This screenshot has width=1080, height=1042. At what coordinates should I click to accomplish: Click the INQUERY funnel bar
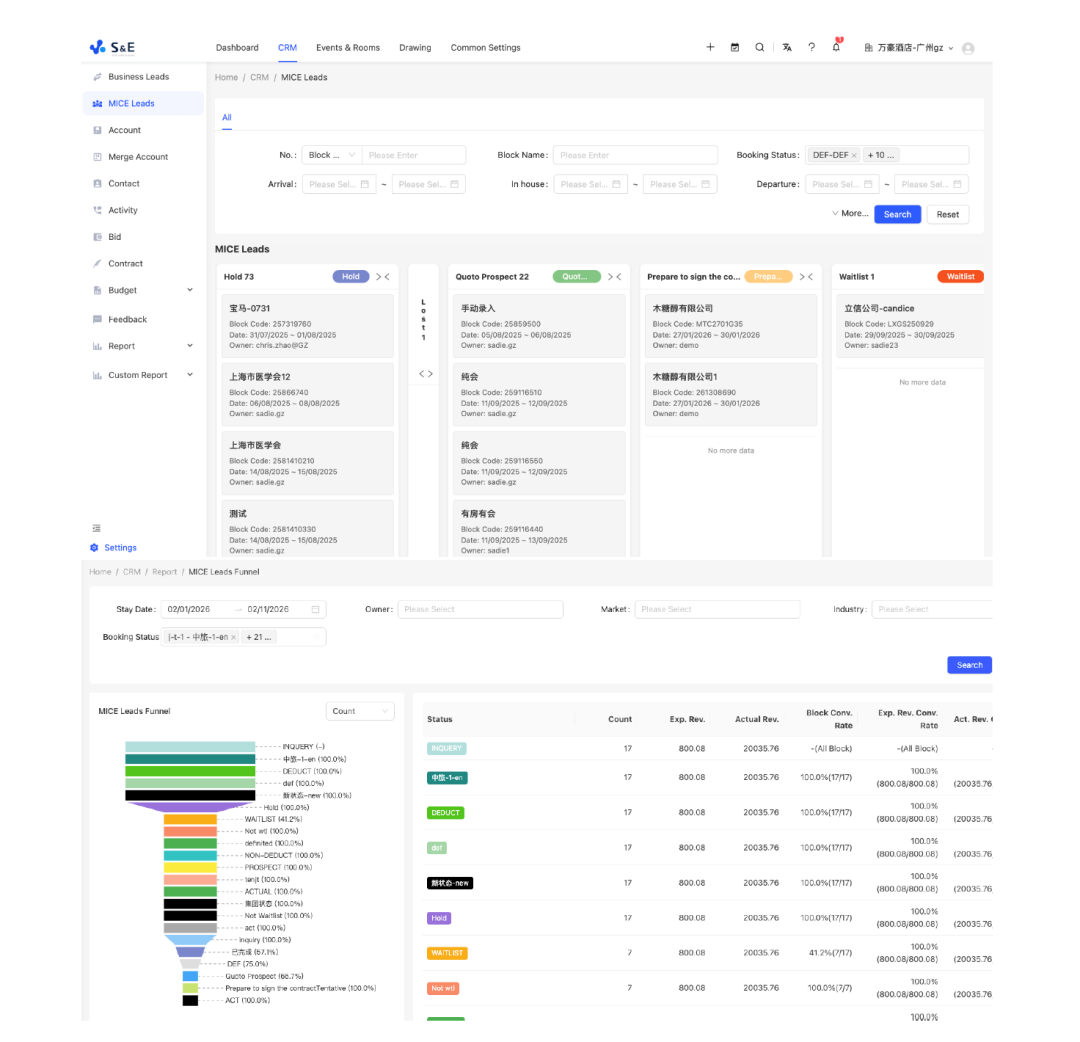190,747
